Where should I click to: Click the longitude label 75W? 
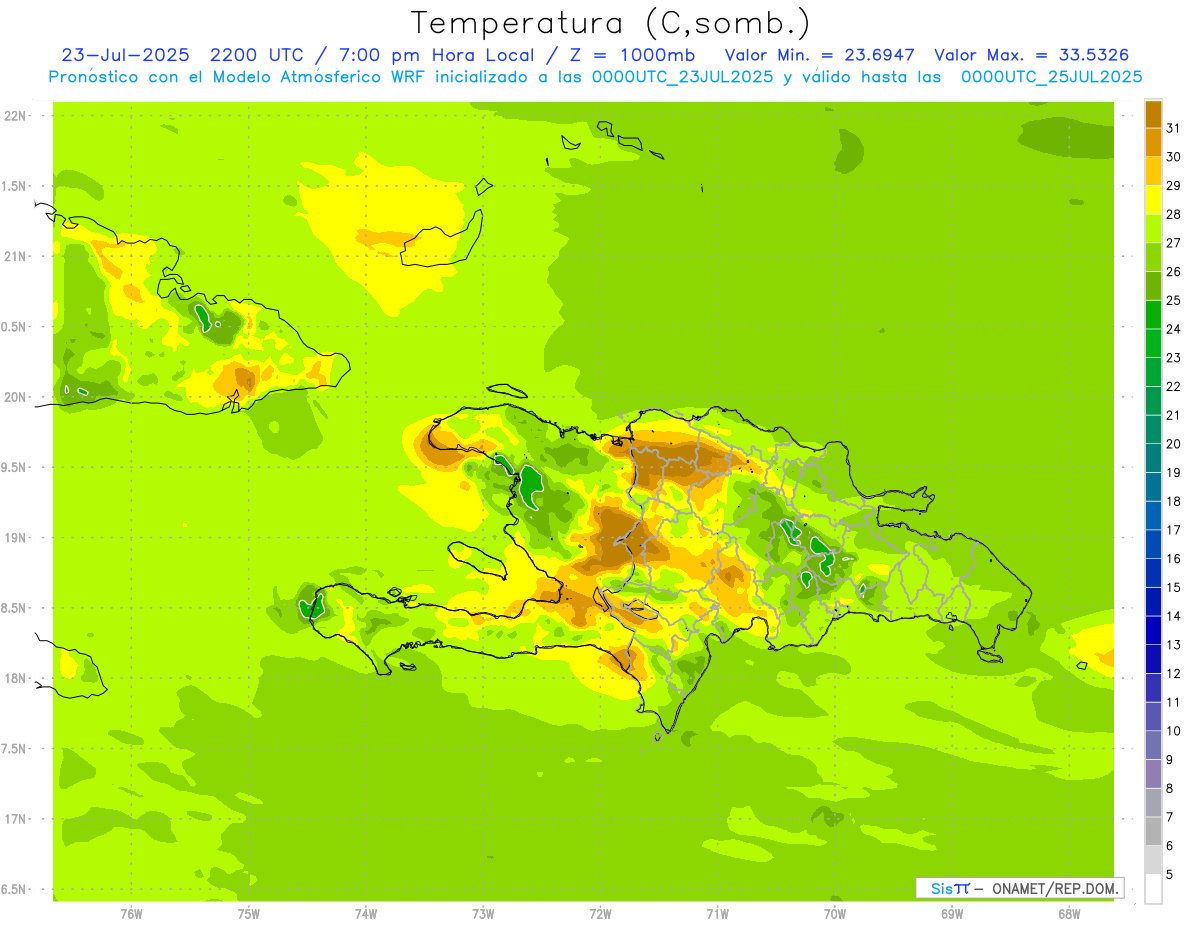coord(249,914)
